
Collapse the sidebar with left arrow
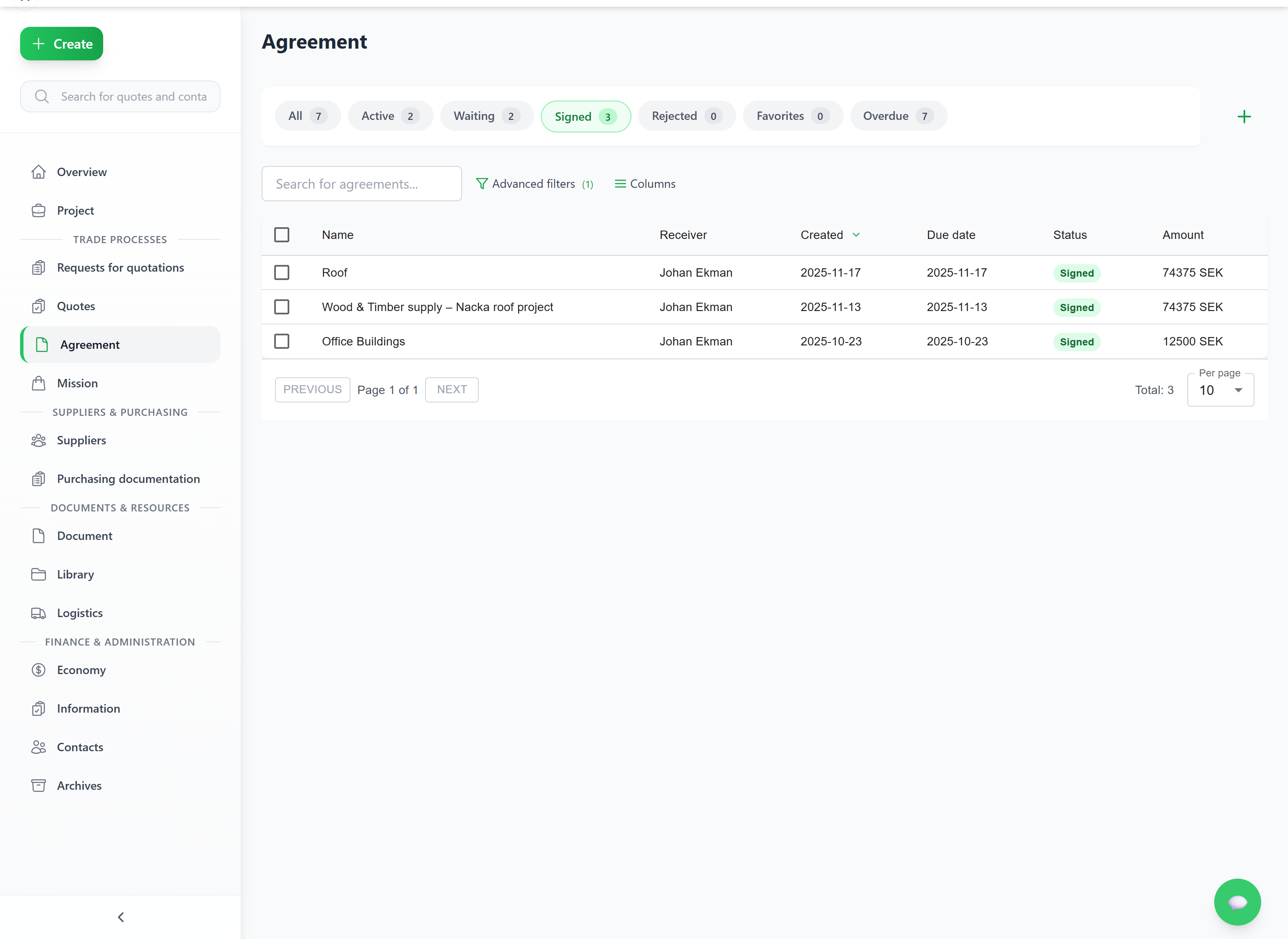pos(120,917)
